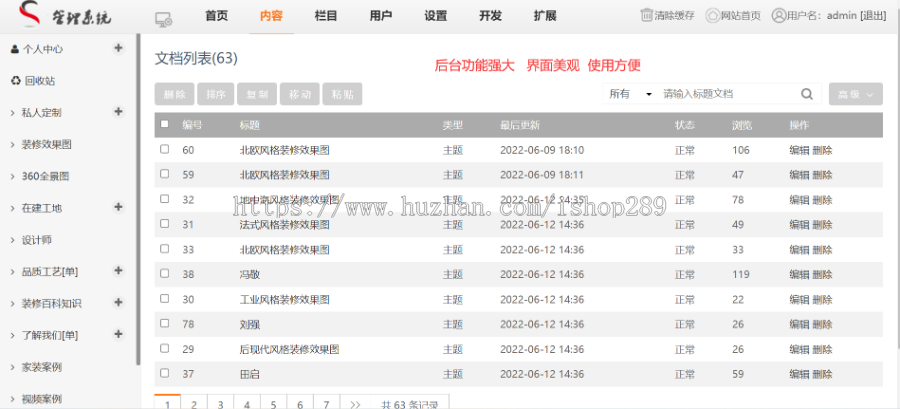Click 删除 link for row 59
900x409 pixels.
point(822,175)
